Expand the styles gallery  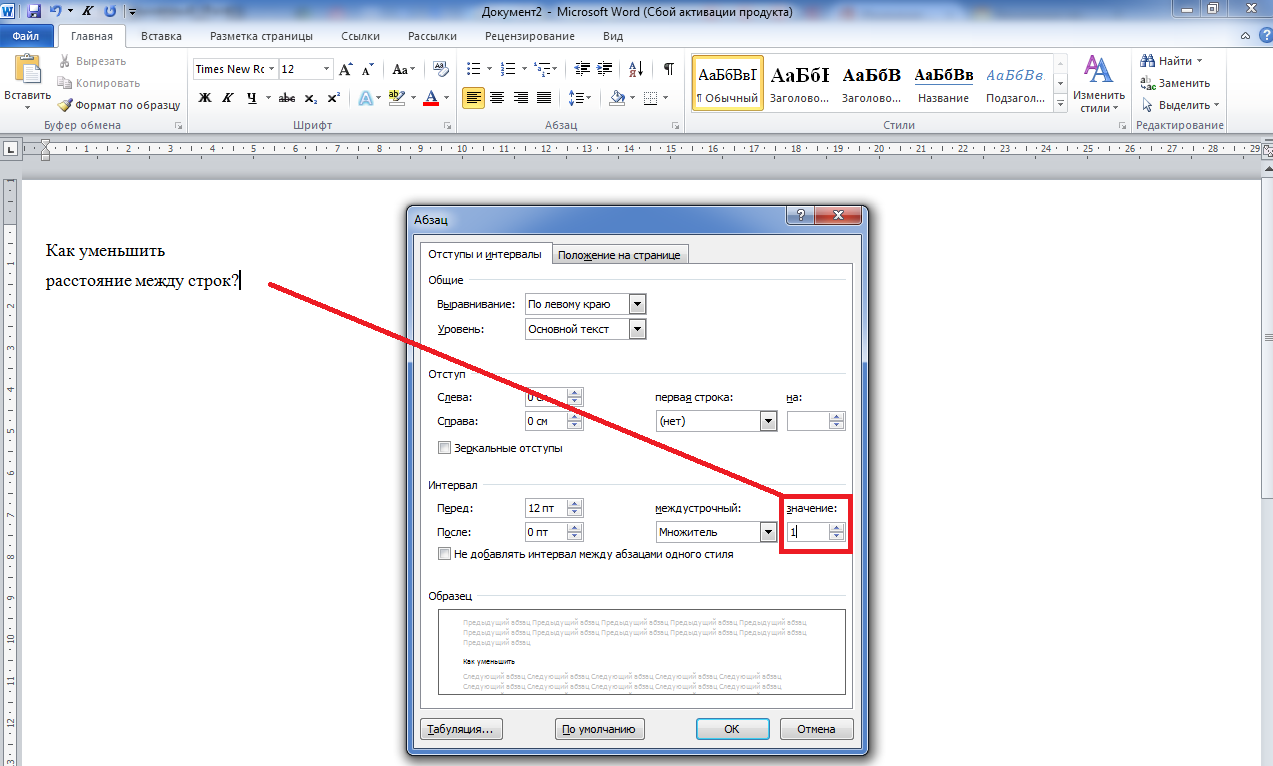(1061, 102)
